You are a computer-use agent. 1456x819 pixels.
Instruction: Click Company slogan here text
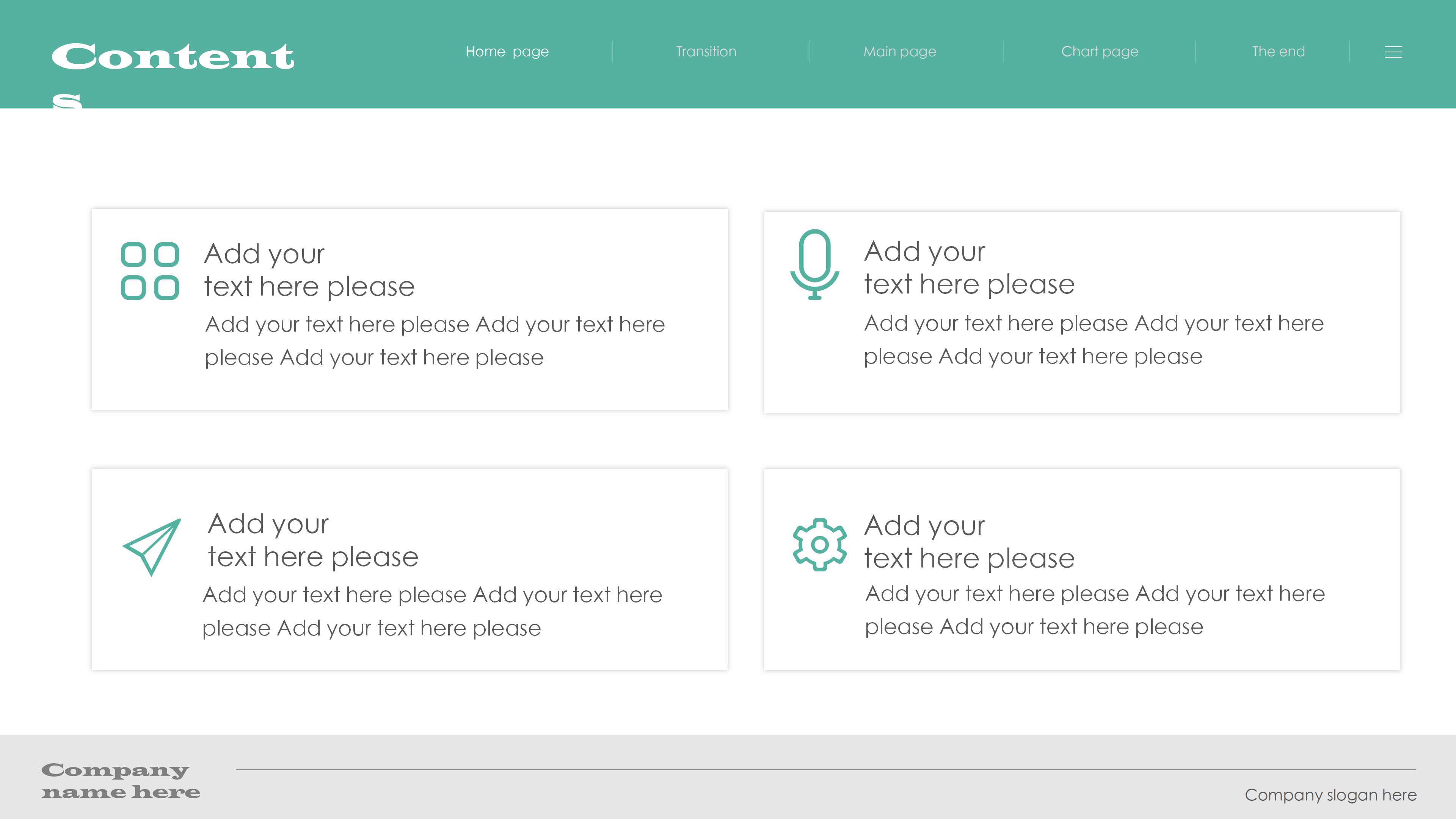[1330, 795]
